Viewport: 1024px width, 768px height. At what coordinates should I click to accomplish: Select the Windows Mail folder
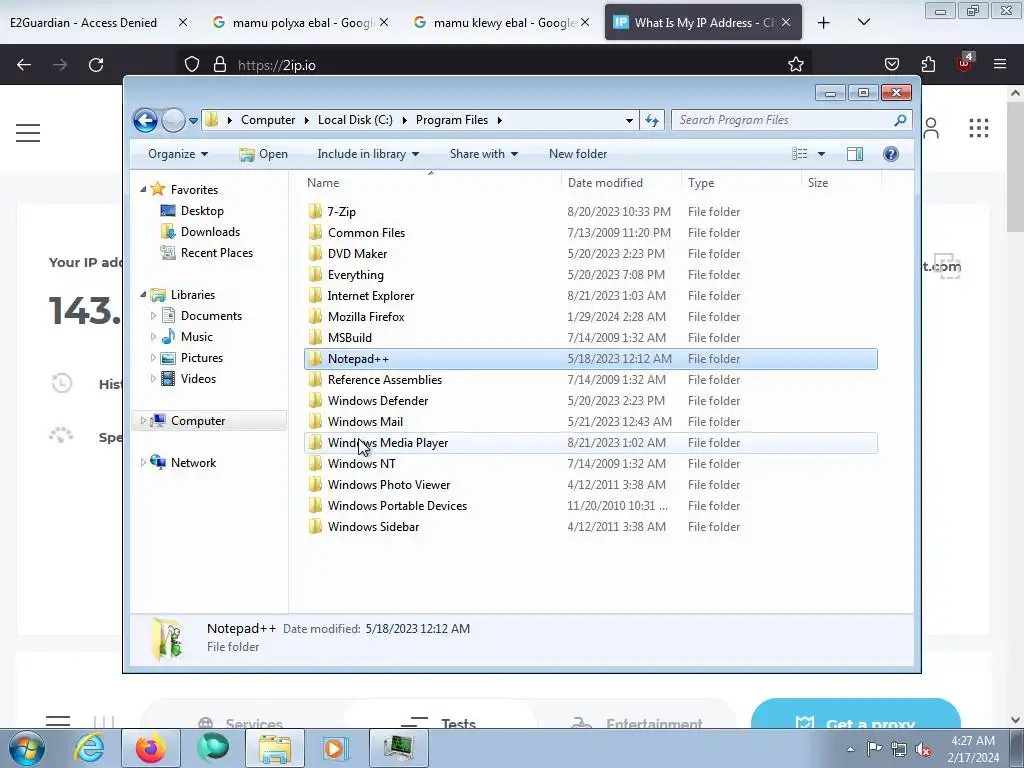coord(365,422)
